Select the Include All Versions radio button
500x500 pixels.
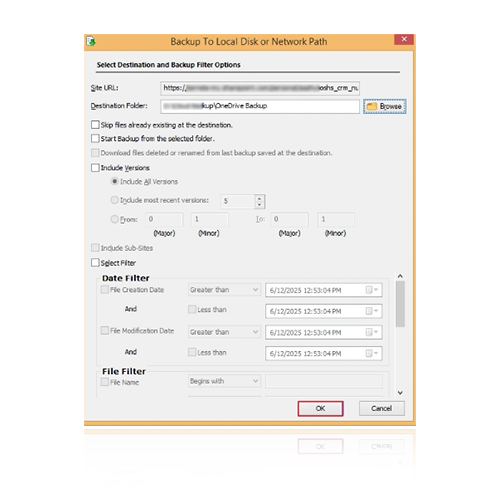[x=114, y=181]
